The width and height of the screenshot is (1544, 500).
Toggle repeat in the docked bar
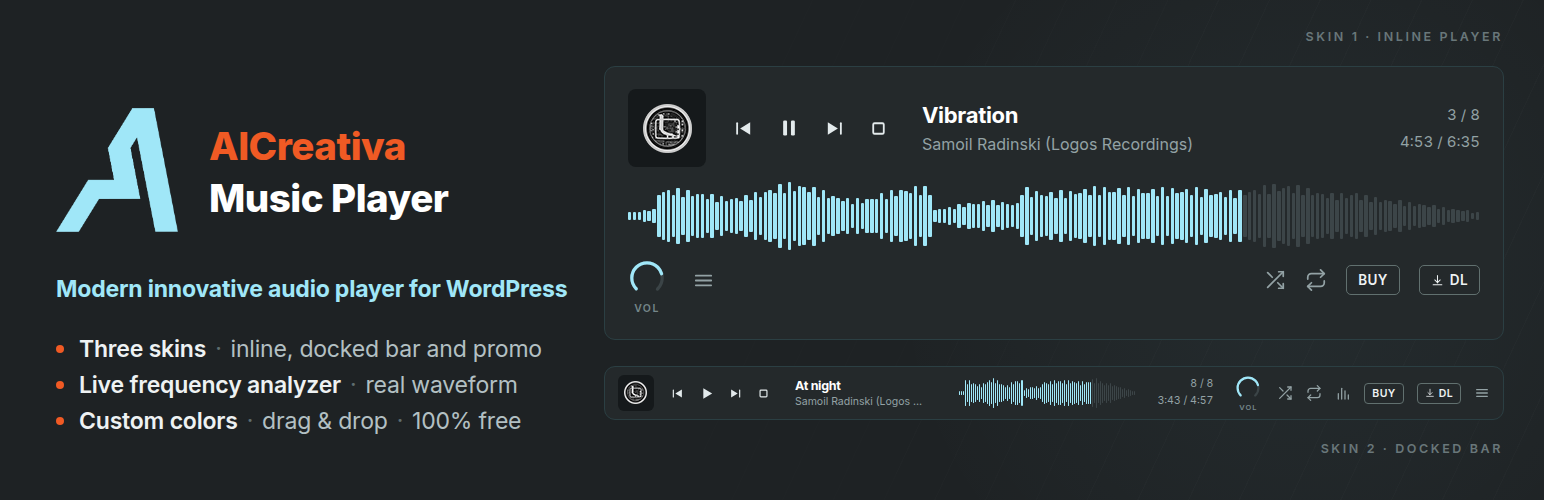click(x=1314, y=393)
